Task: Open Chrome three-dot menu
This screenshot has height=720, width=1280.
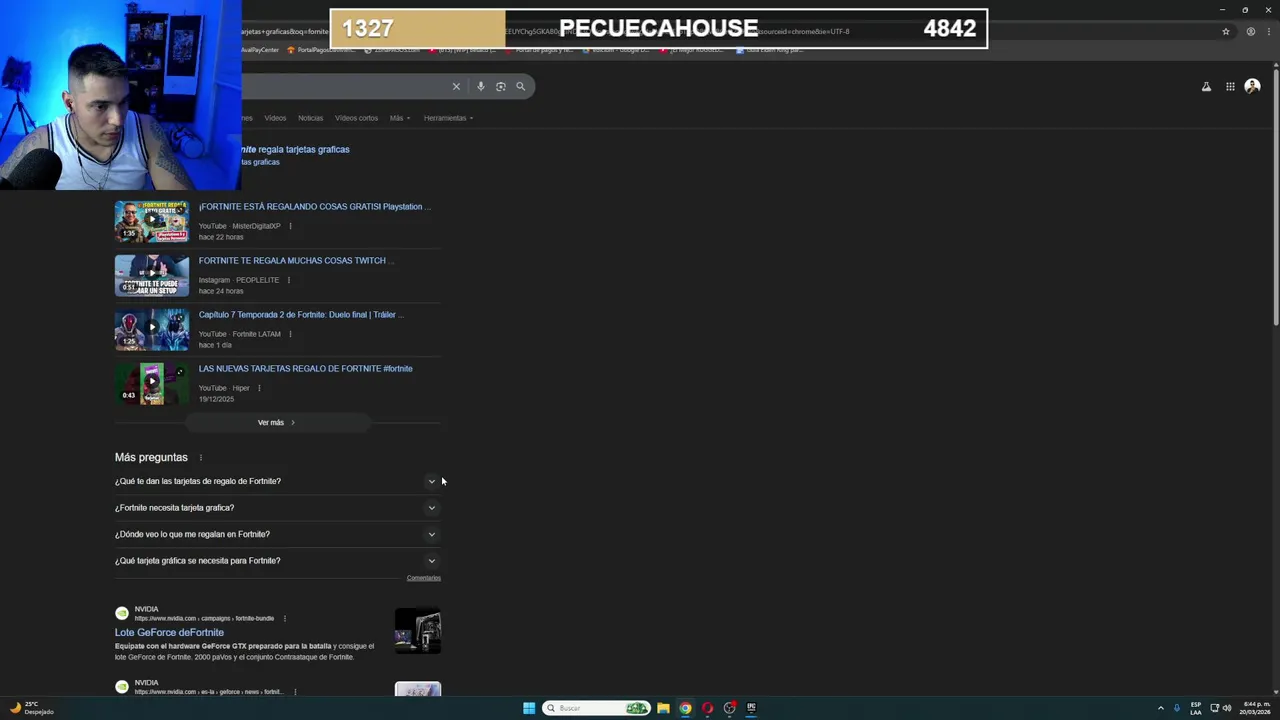Action: [x=1269, y=31]
